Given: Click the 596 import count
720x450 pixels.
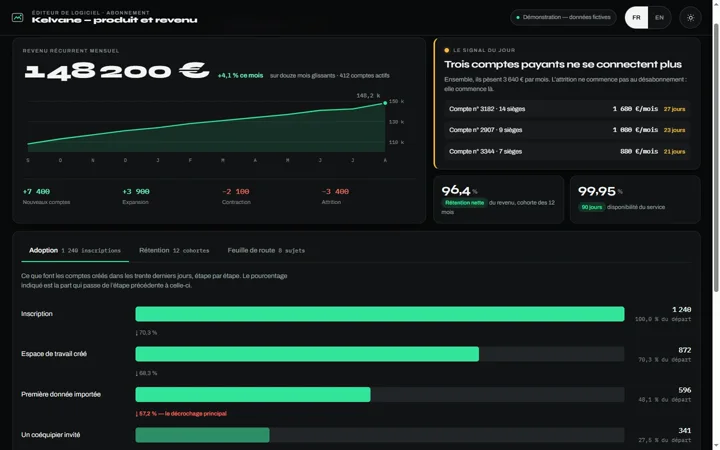Looking at the screenshot, I should click(685, 390).
